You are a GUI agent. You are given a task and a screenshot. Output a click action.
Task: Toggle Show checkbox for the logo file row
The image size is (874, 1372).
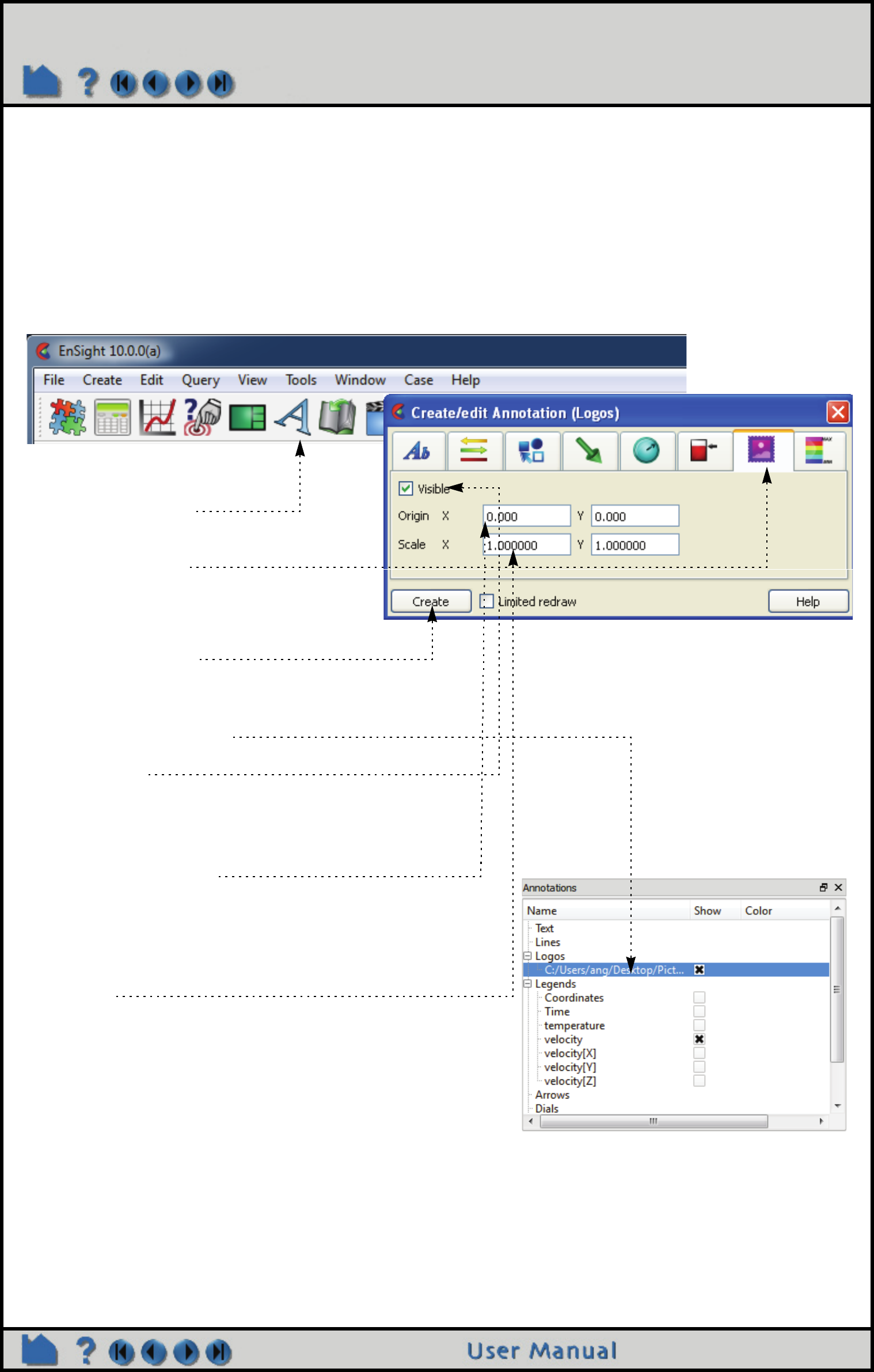(x=700, y=970)
